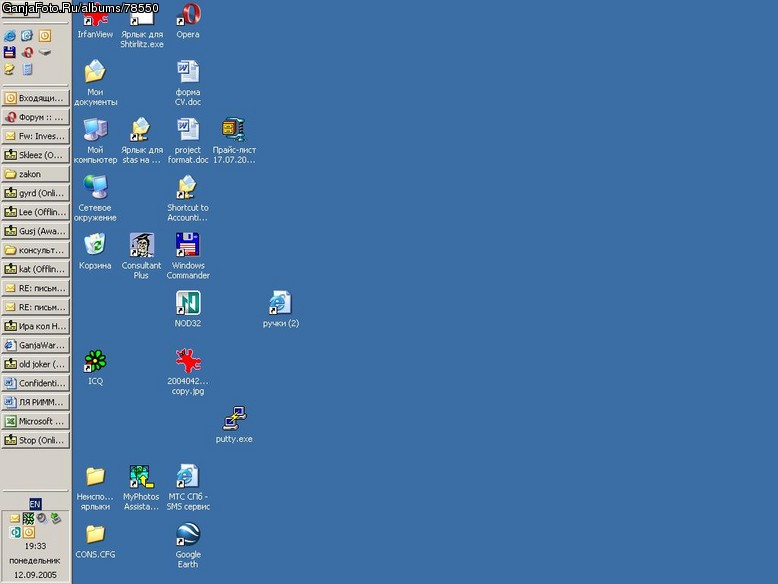Open the Stop (Onli... chat window
The width and height of the screenshot is (778, 584).
pyautogui.click(x=36, y=441)
